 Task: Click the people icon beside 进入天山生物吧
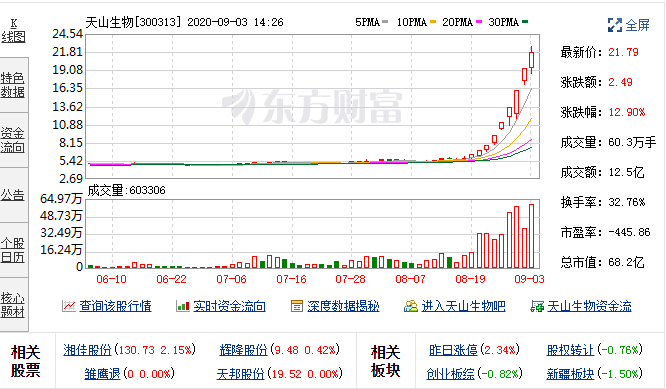click(411, 306)
